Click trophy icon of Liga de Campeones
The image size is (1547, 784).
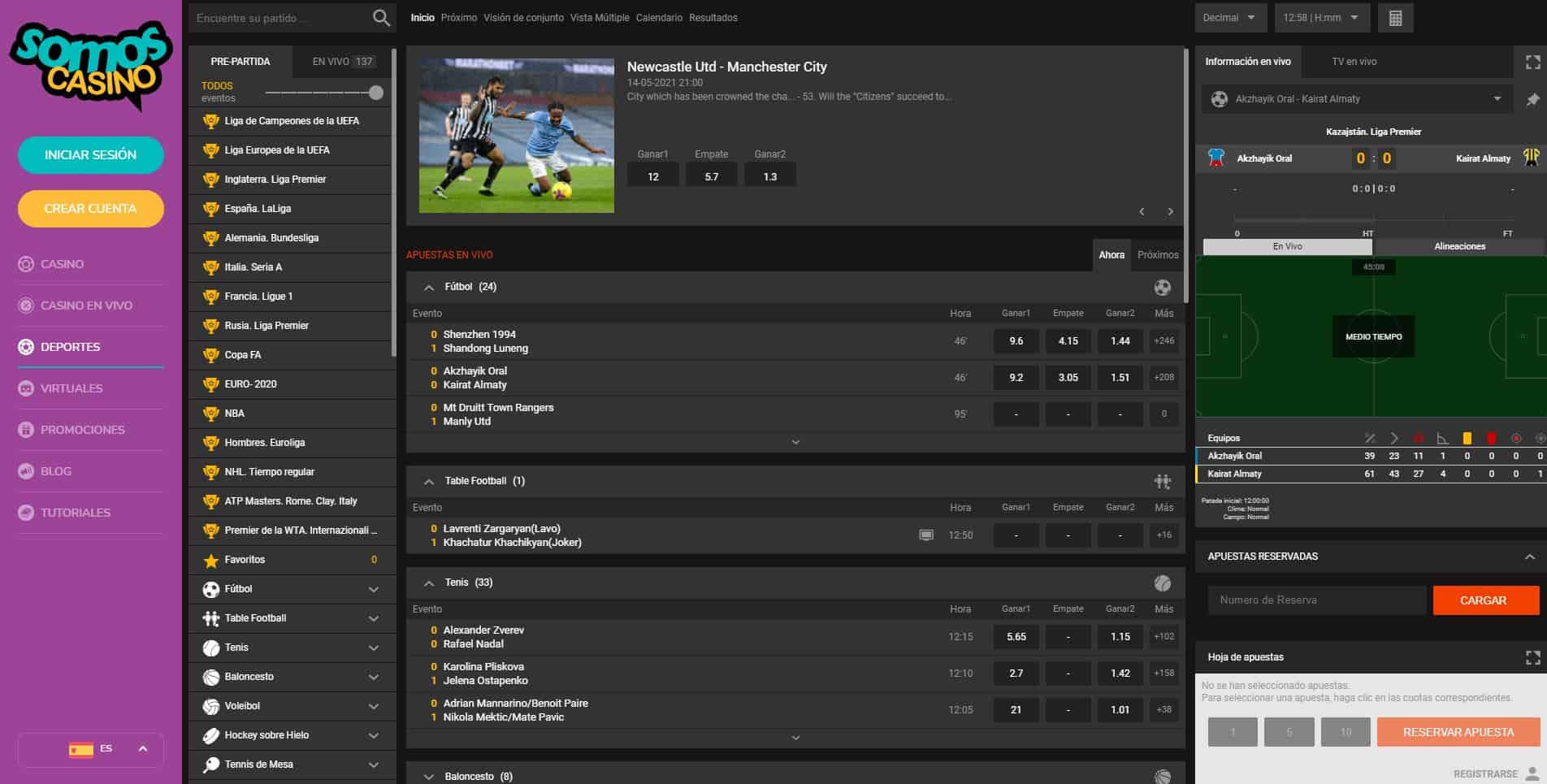(x=211, y=121)
